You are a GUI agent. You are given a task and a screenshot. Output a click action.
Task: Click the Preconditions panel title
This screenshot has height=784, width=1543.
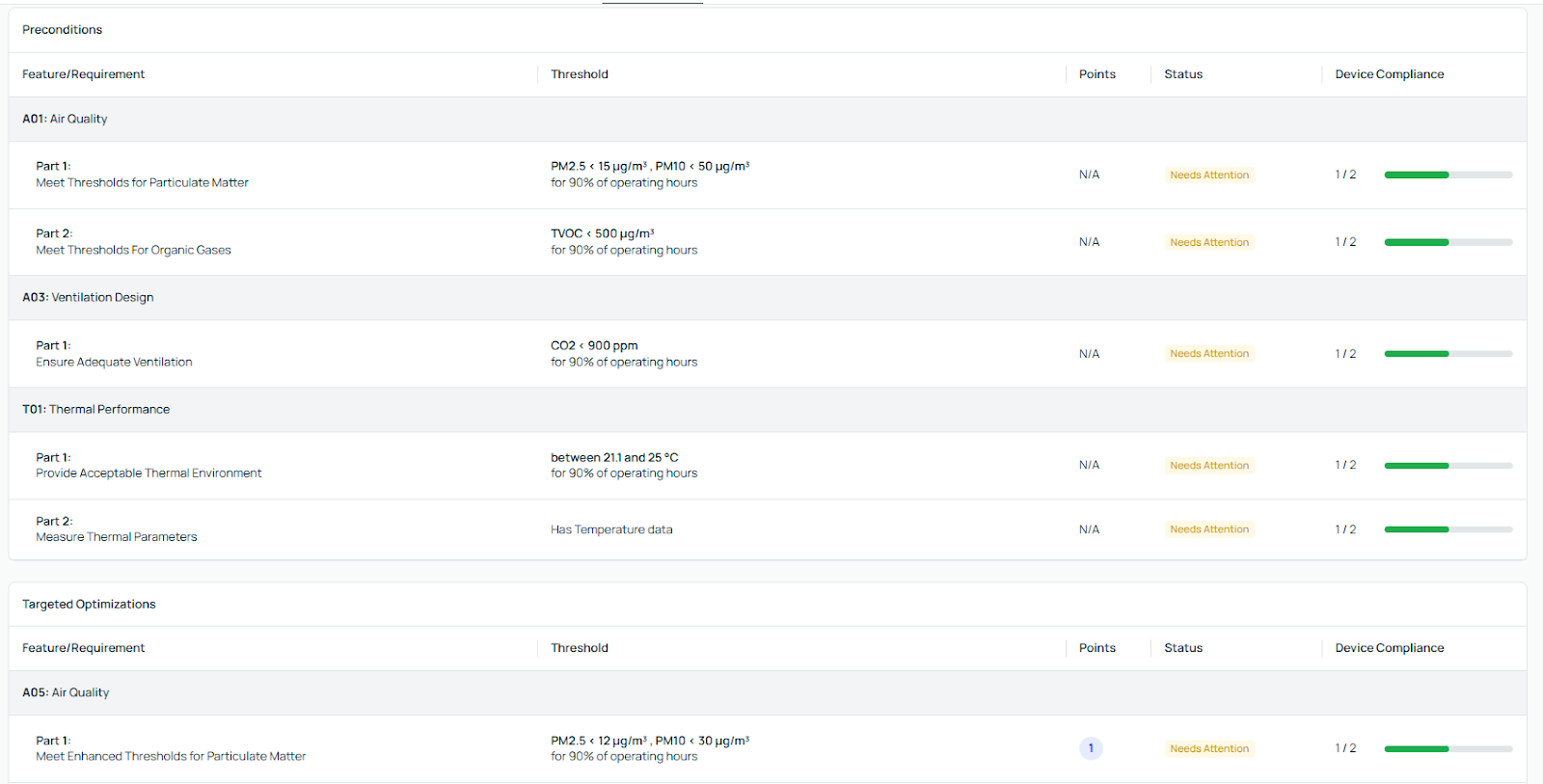pyautogui.click(x=63, y=30)
